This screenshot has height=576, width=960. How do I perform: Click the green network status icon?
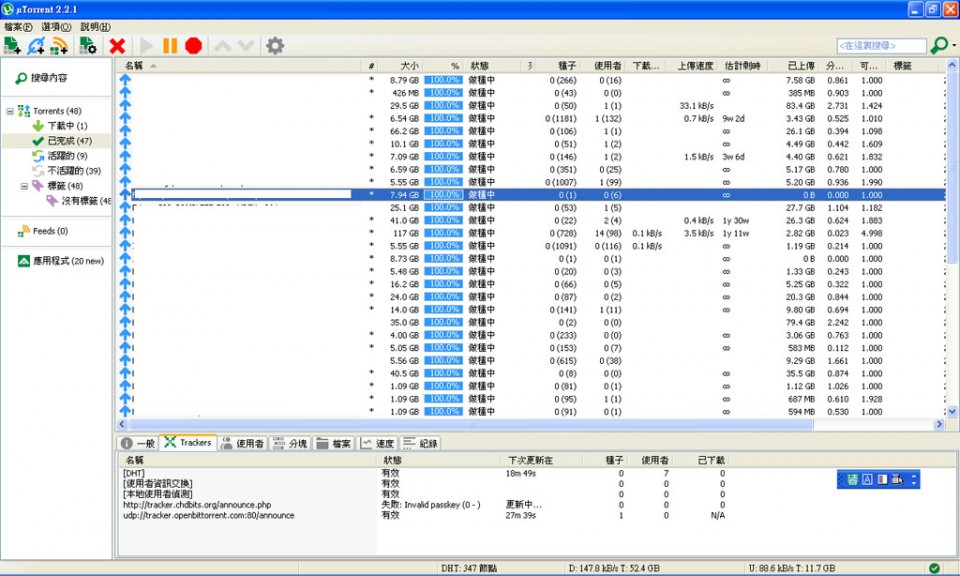[x=934, y=568]
